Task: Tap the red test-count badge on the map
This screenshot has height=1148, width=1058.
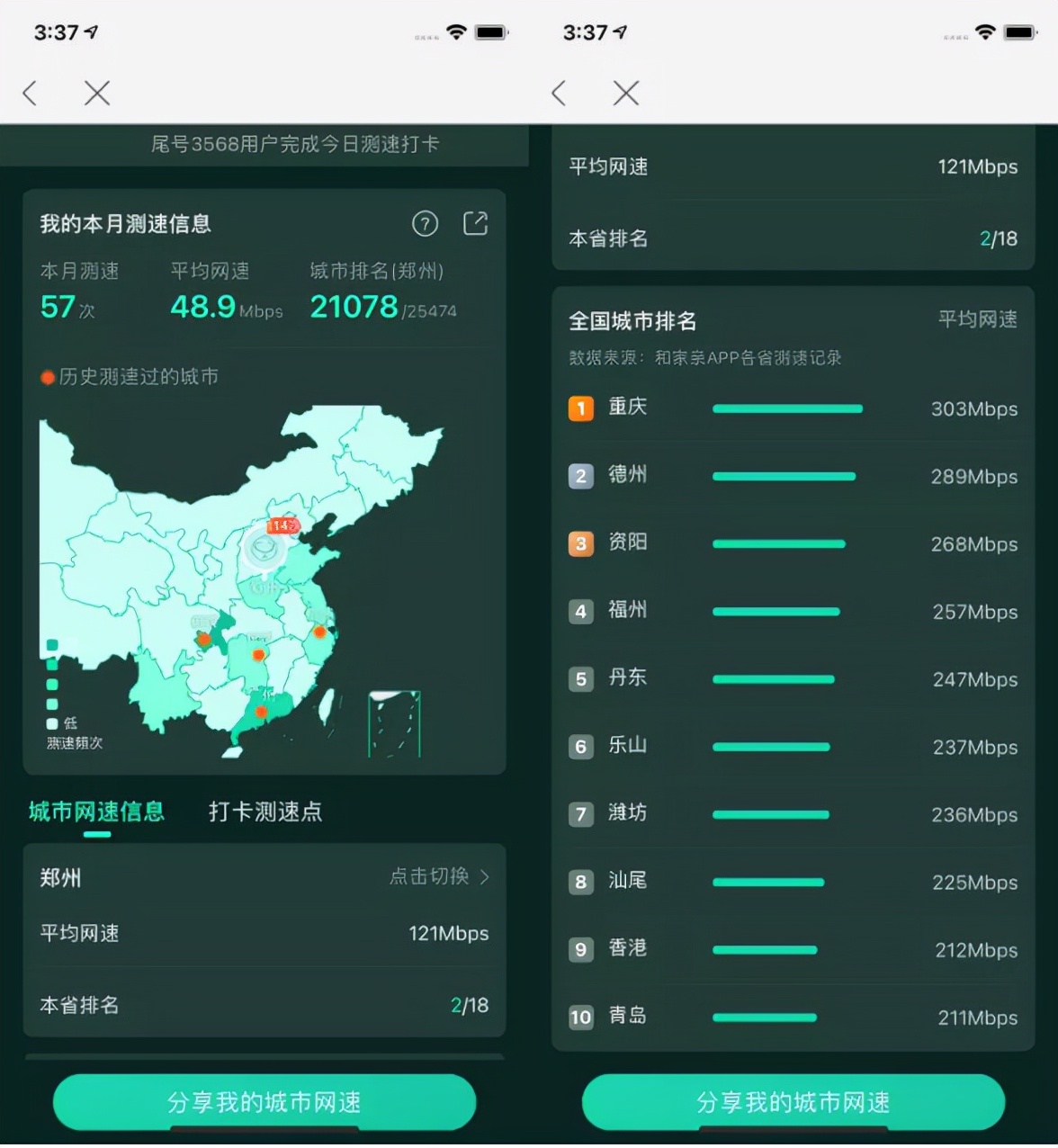Action: click(282, 526)
